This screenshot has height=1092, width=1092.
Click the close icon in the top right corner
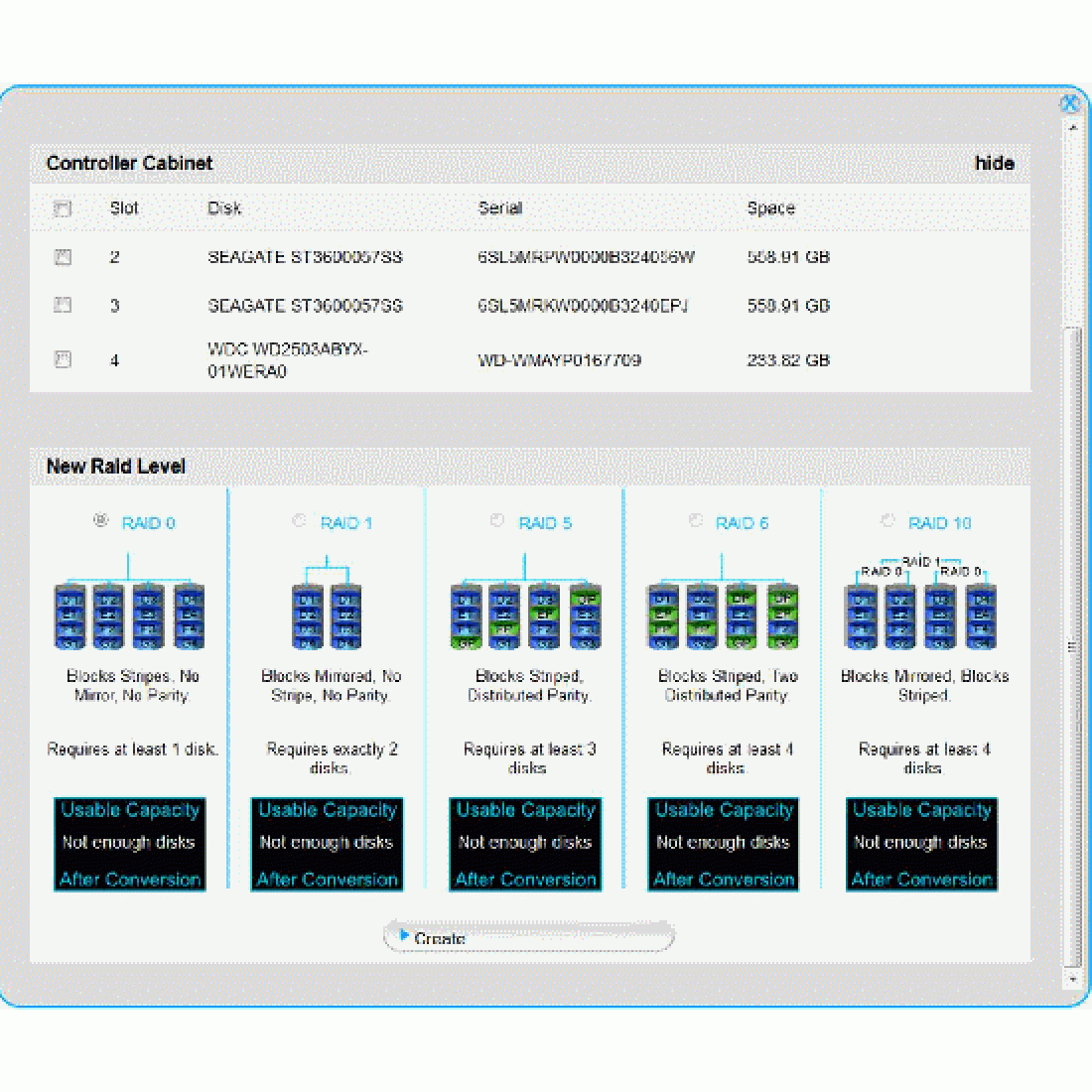pos(1071,102)
